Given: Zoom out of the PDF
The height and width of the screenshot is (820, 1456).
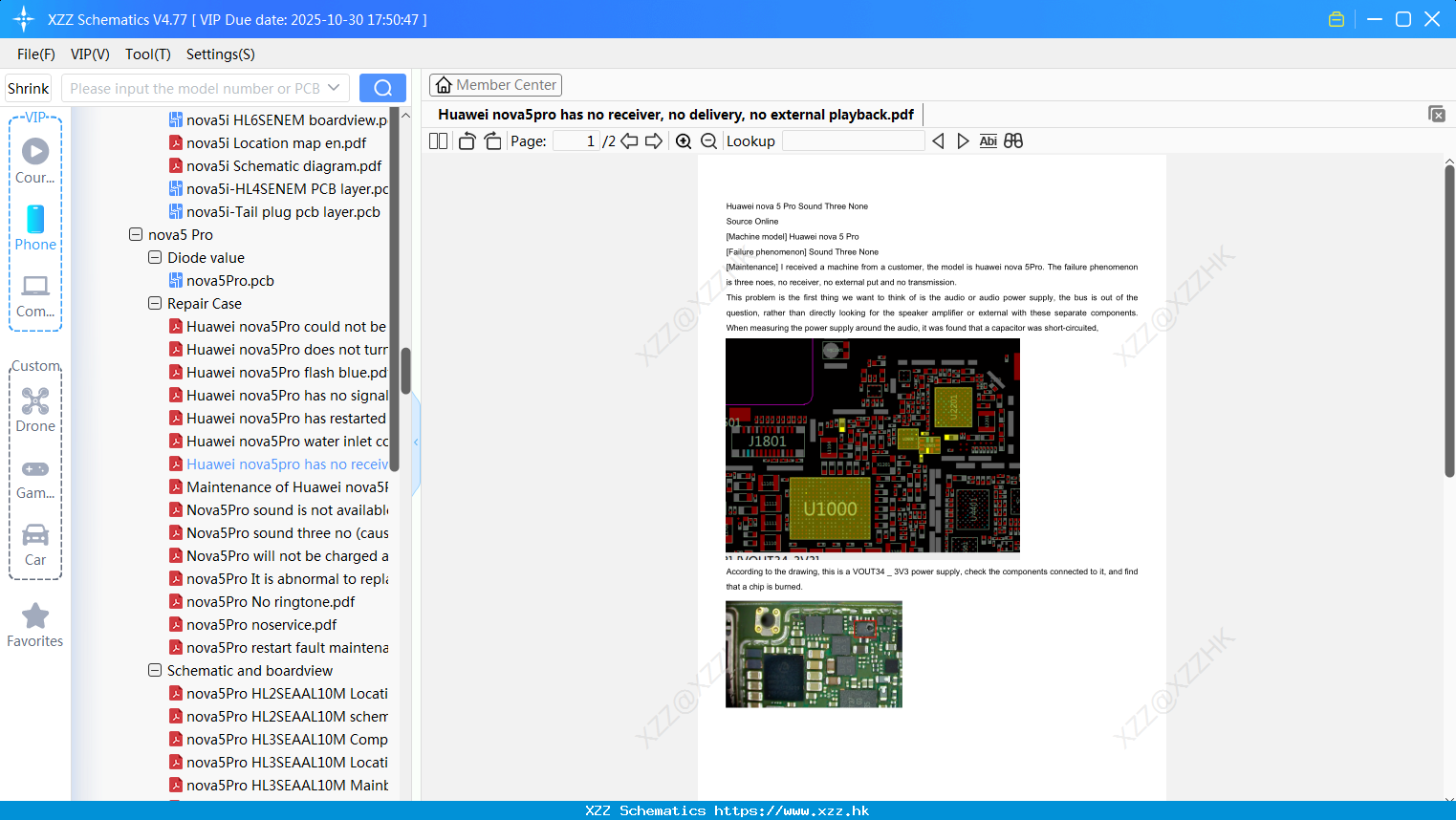Looking at the screenshot, I should 709,141.
